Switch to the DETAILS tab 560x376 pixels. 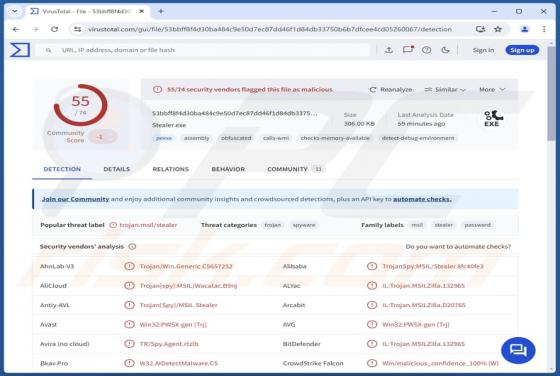pyautogui.click(x=117, y=169)
